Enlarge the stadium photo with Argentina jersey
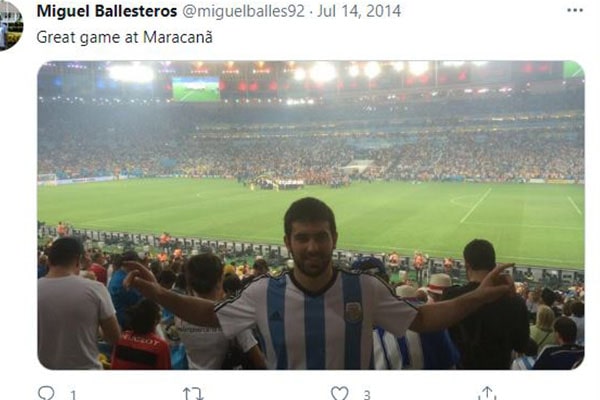 coord(311,215)
